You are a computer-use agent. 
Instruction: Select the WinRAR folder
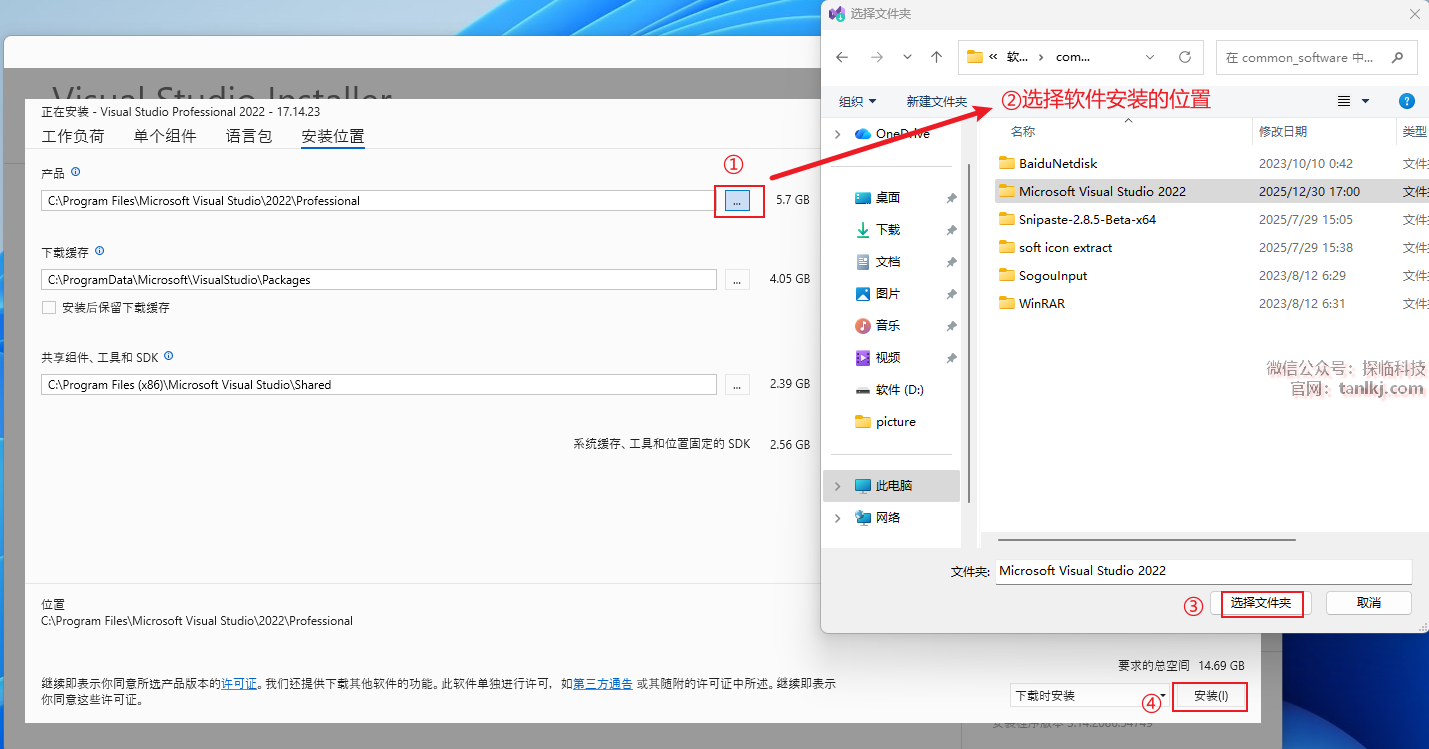[1042, 303]
